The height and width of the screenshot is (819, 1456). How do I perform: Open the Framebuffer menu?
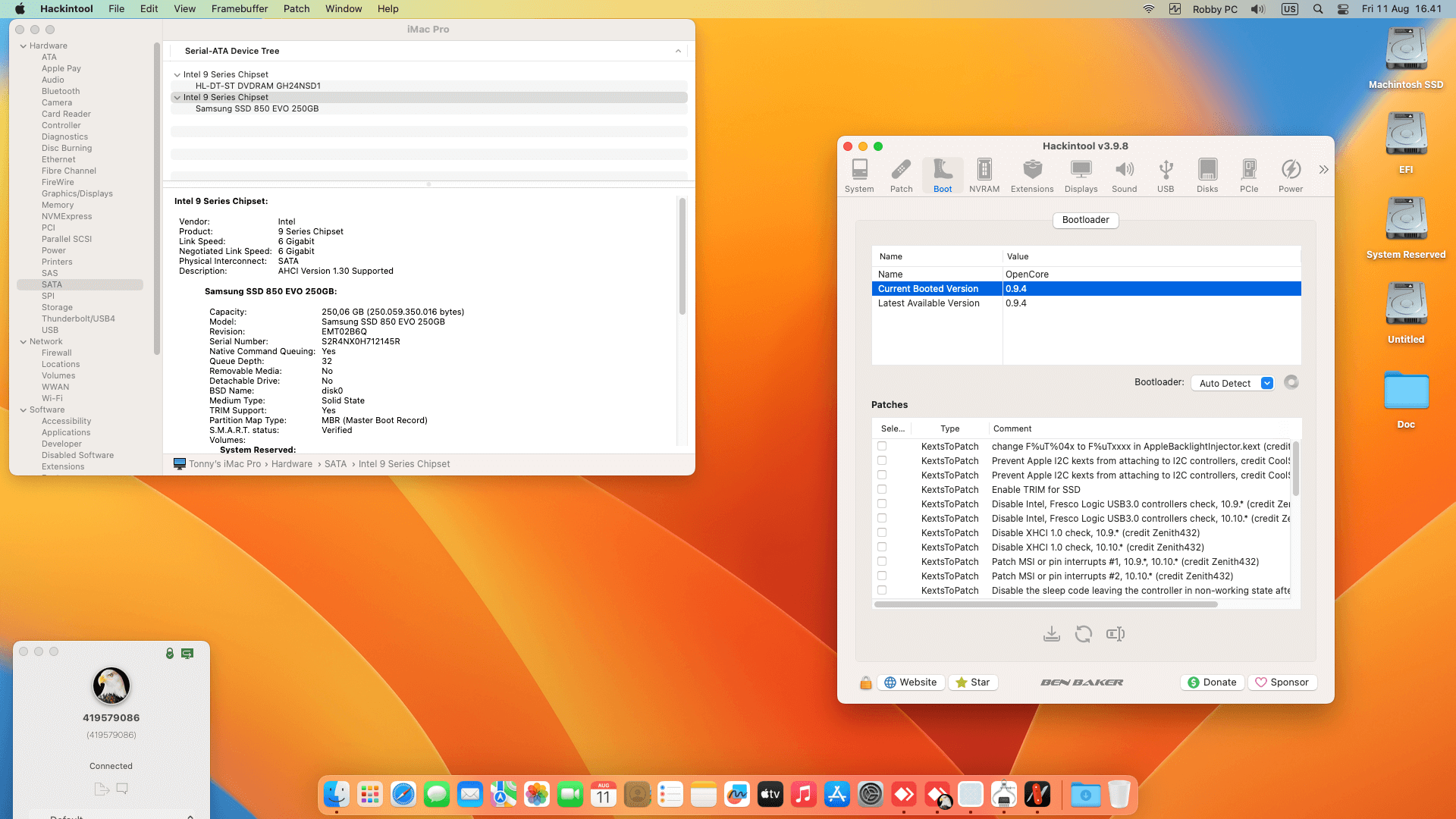point(239,9)
